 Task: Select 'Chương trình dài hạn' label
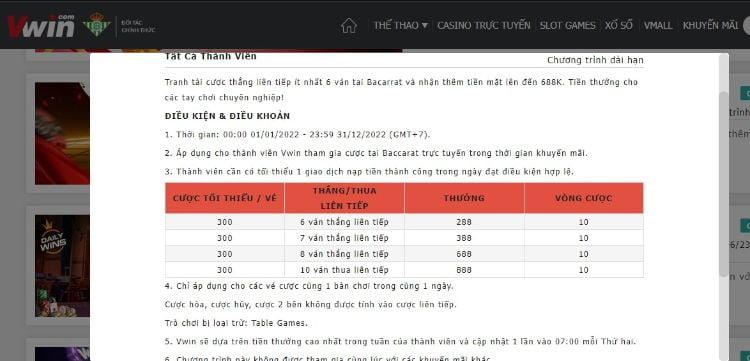595,60
